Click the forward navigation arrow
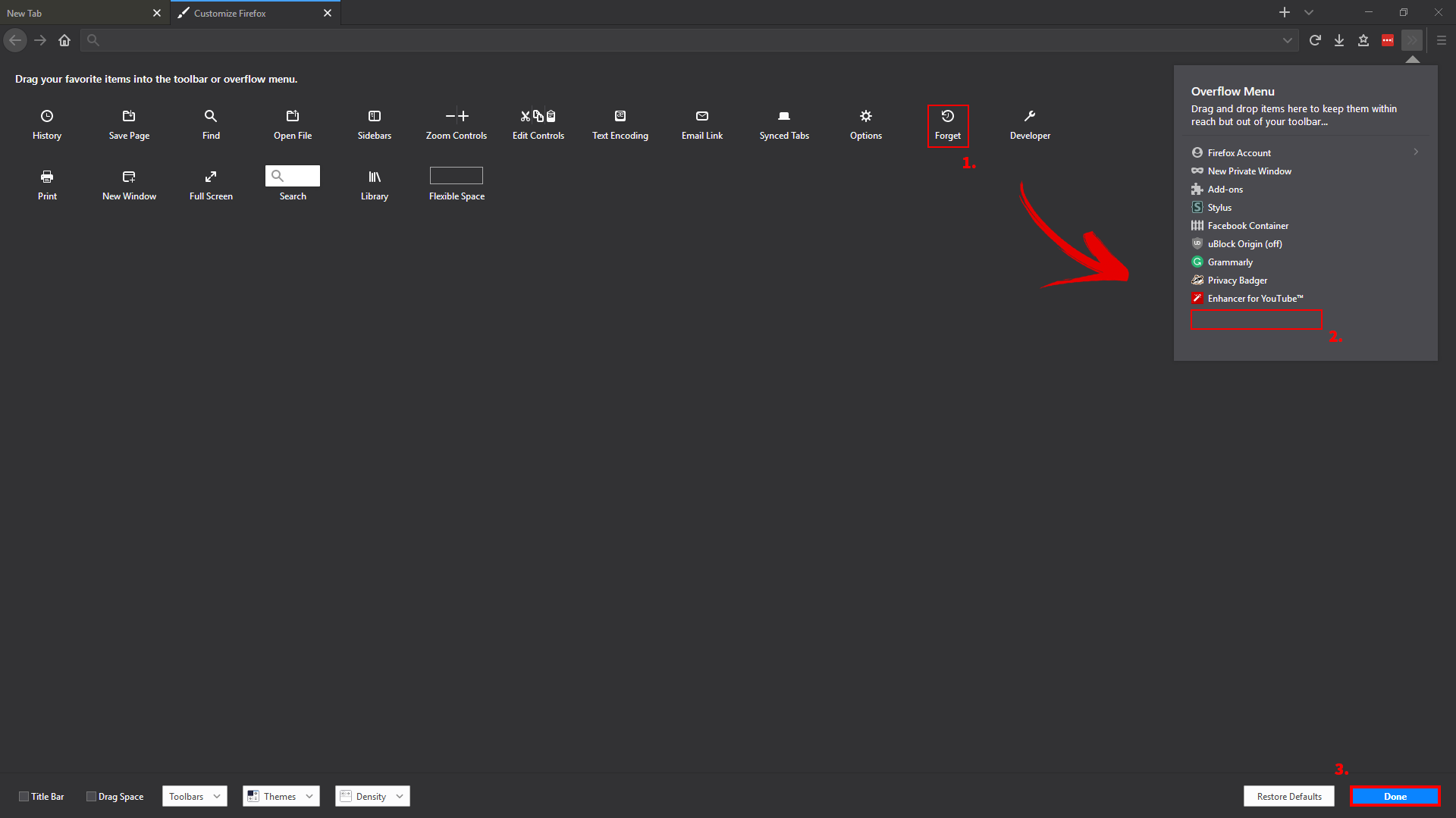The width and height of the screenshot is (1456, 818). (x=40, y=40)
